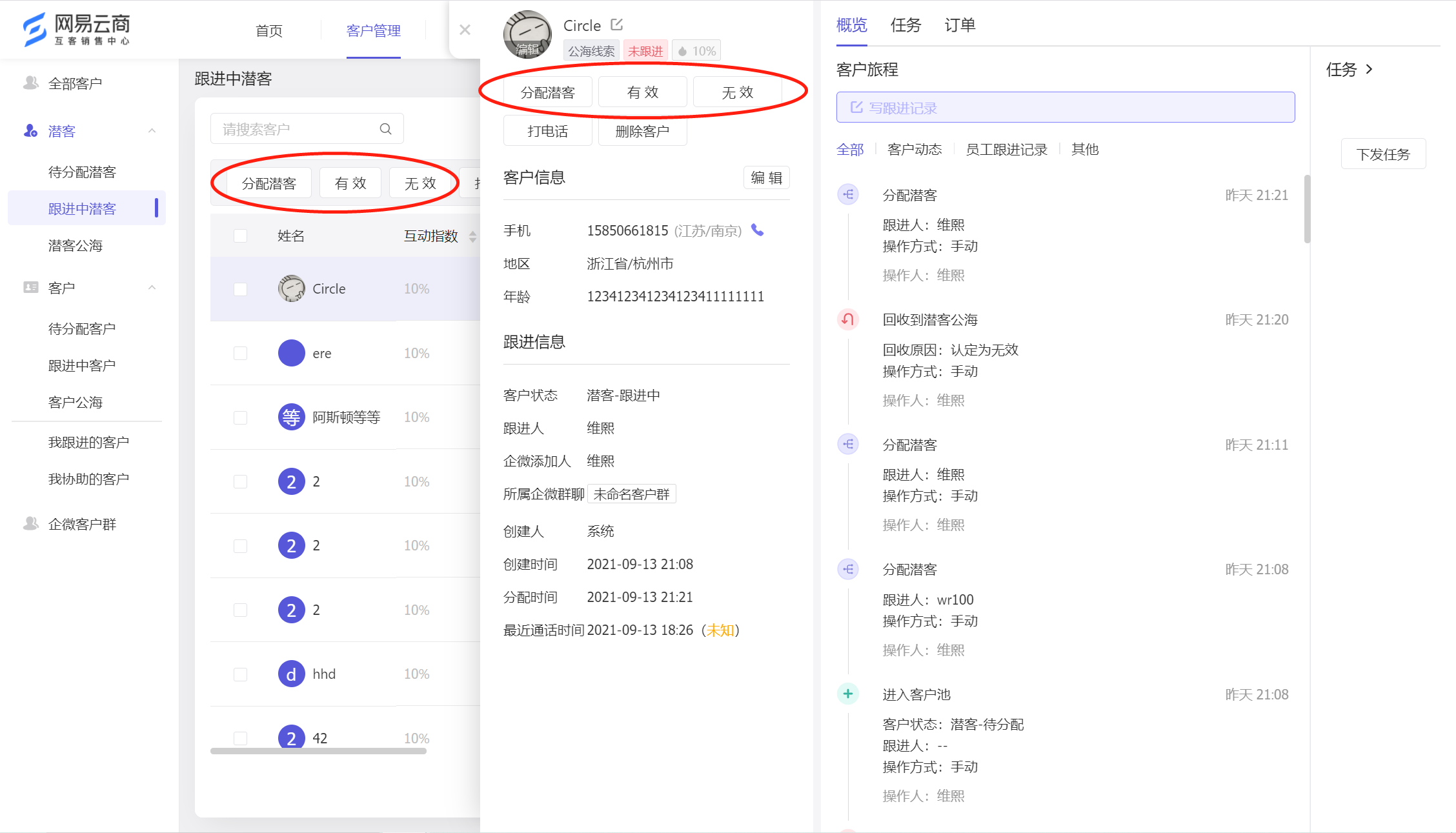Toggle the select-all checkbox in header
This screenshot has height=833, width=1456.
[240, 236]
